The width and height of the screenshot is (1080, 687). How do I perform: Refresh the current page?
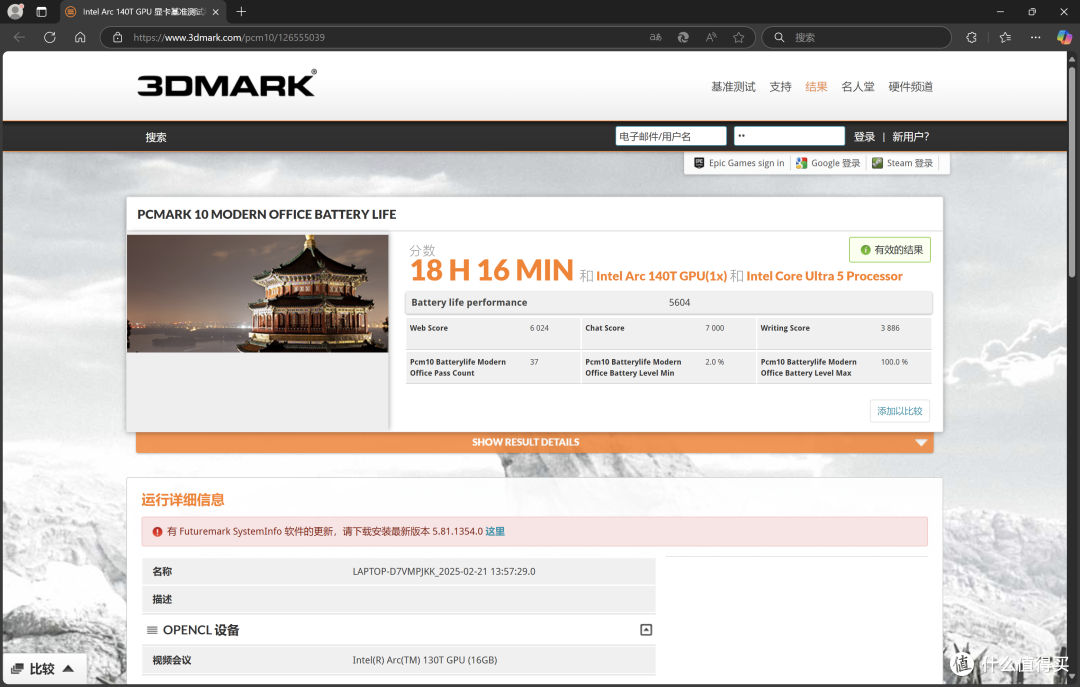tap(50, 37)
